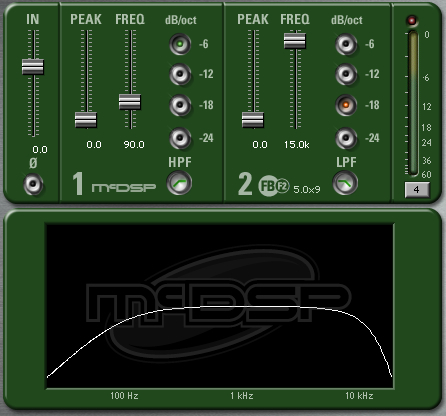Click the band 2 FREQ slider handle
The width and height of the screenshot is (446, 416).
(295, 40)
